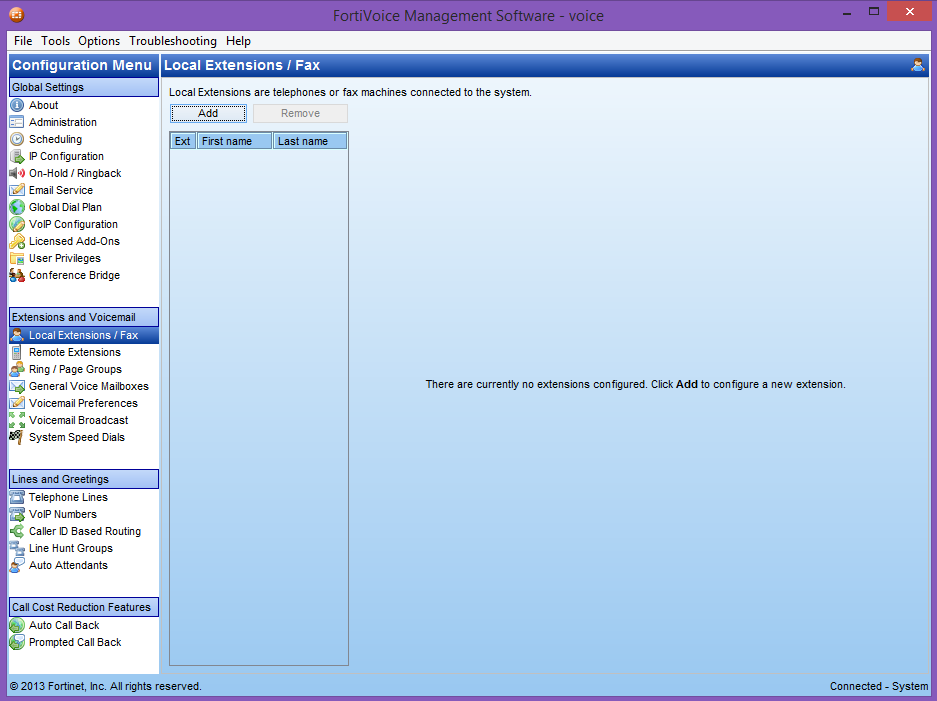Viewport: 937px width, 701px height.
Task: Close the FortiVoice window
Action: (x=910, y=12)
